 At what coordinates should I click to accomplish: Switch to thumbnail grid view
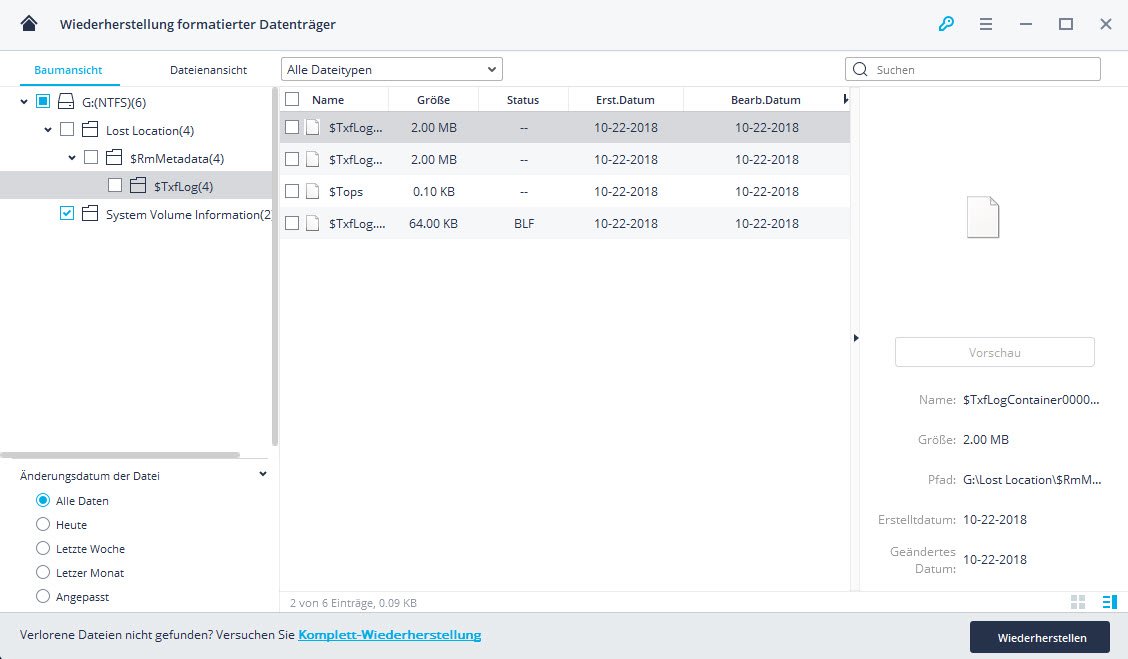coord(1078,602)
